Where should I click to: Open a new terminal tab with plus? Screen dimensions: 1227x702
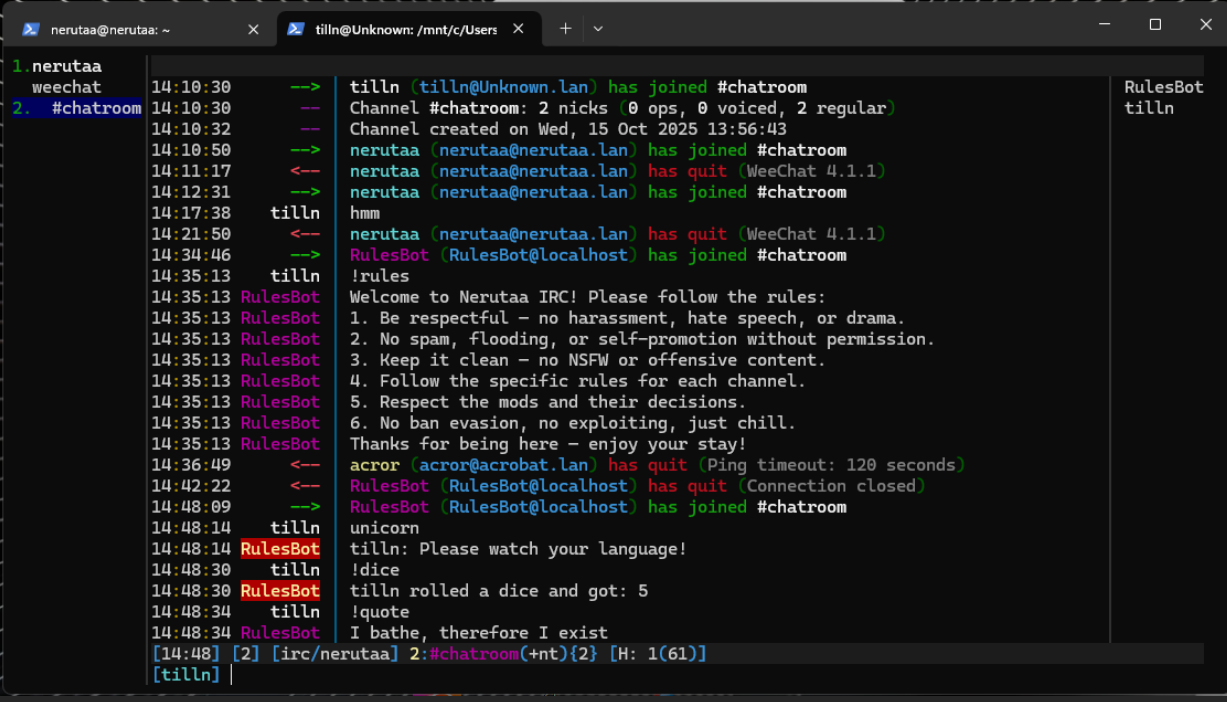tap(565, 29)
